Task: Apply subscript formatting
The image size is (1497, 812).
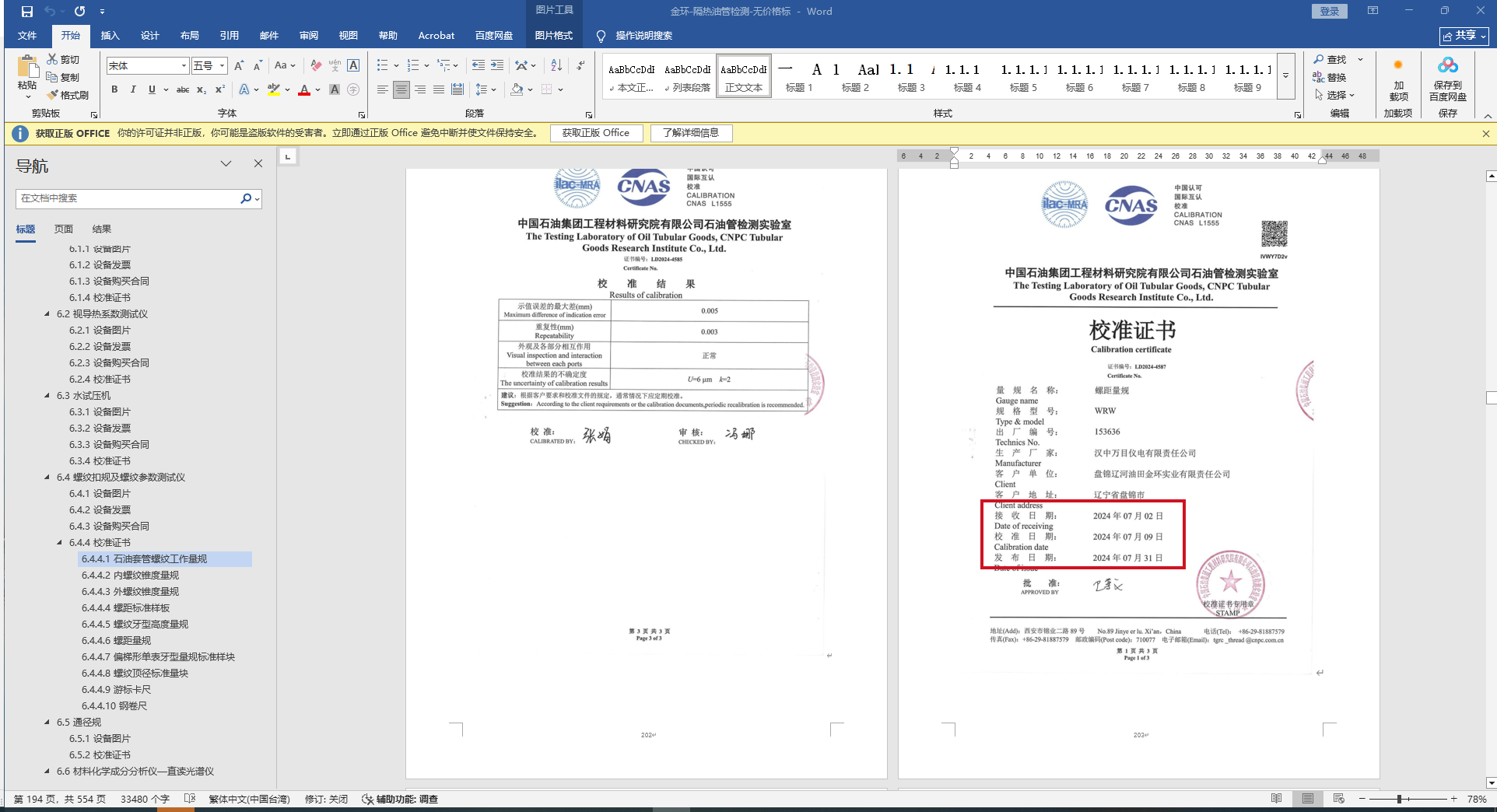Action: coord(202,90)
